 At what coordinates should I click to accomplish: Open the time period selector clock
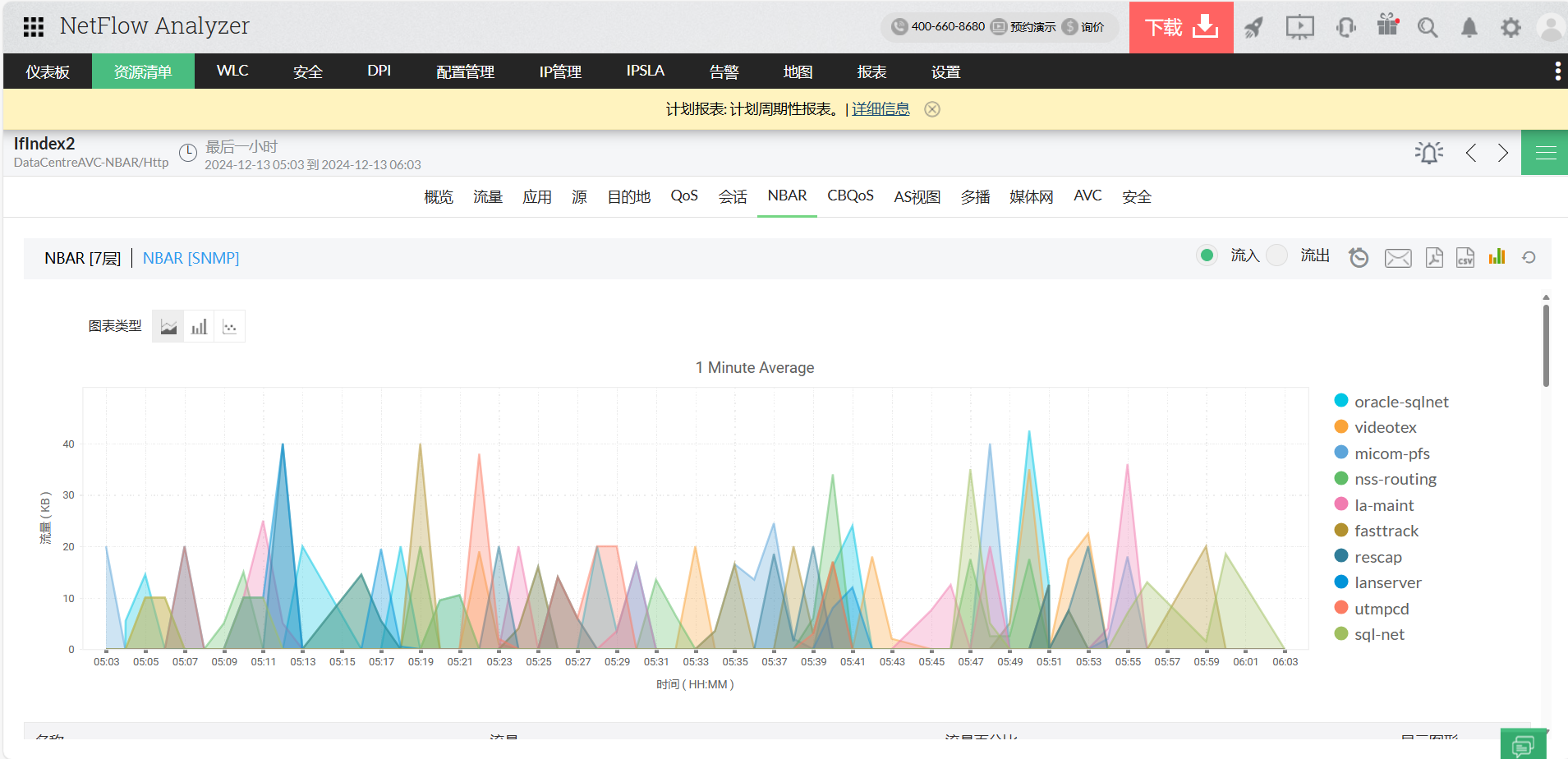click(188, 153)
